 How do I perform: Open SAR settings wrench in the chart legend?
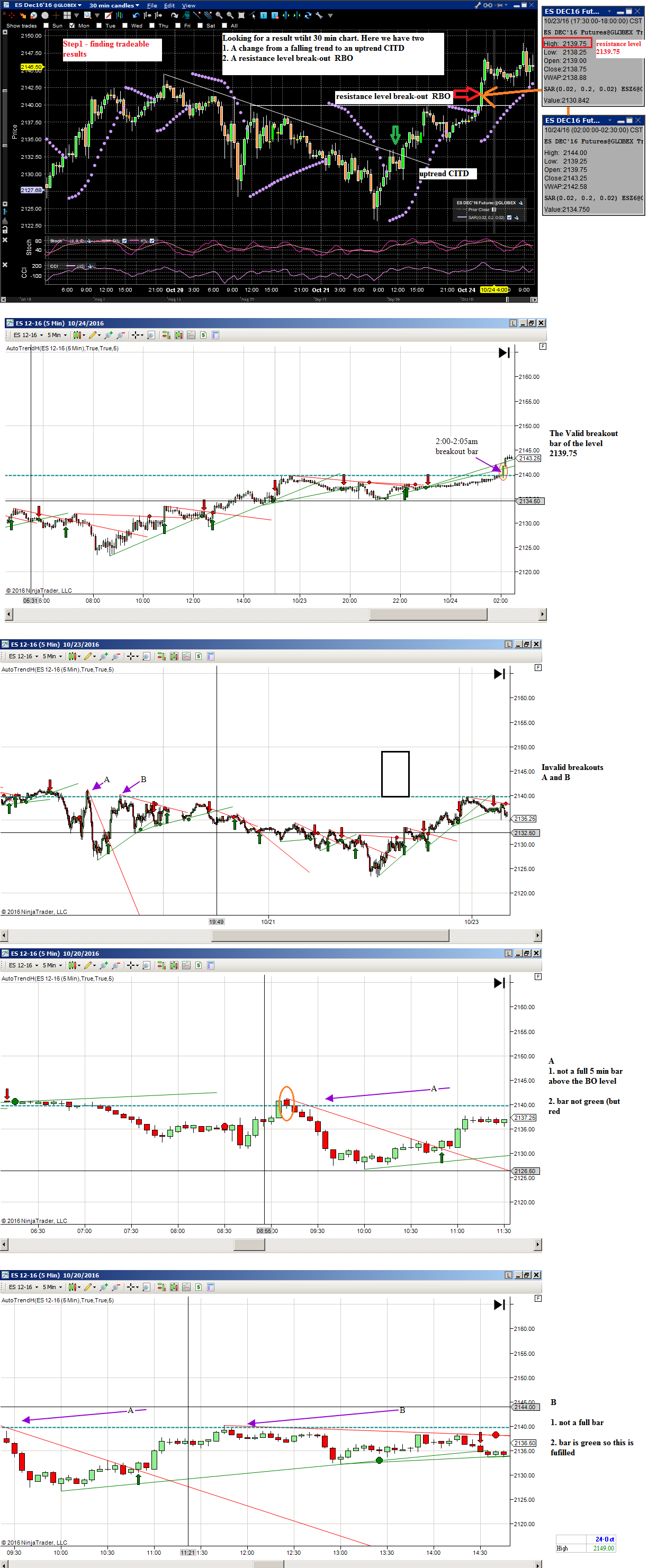point(517,217)
